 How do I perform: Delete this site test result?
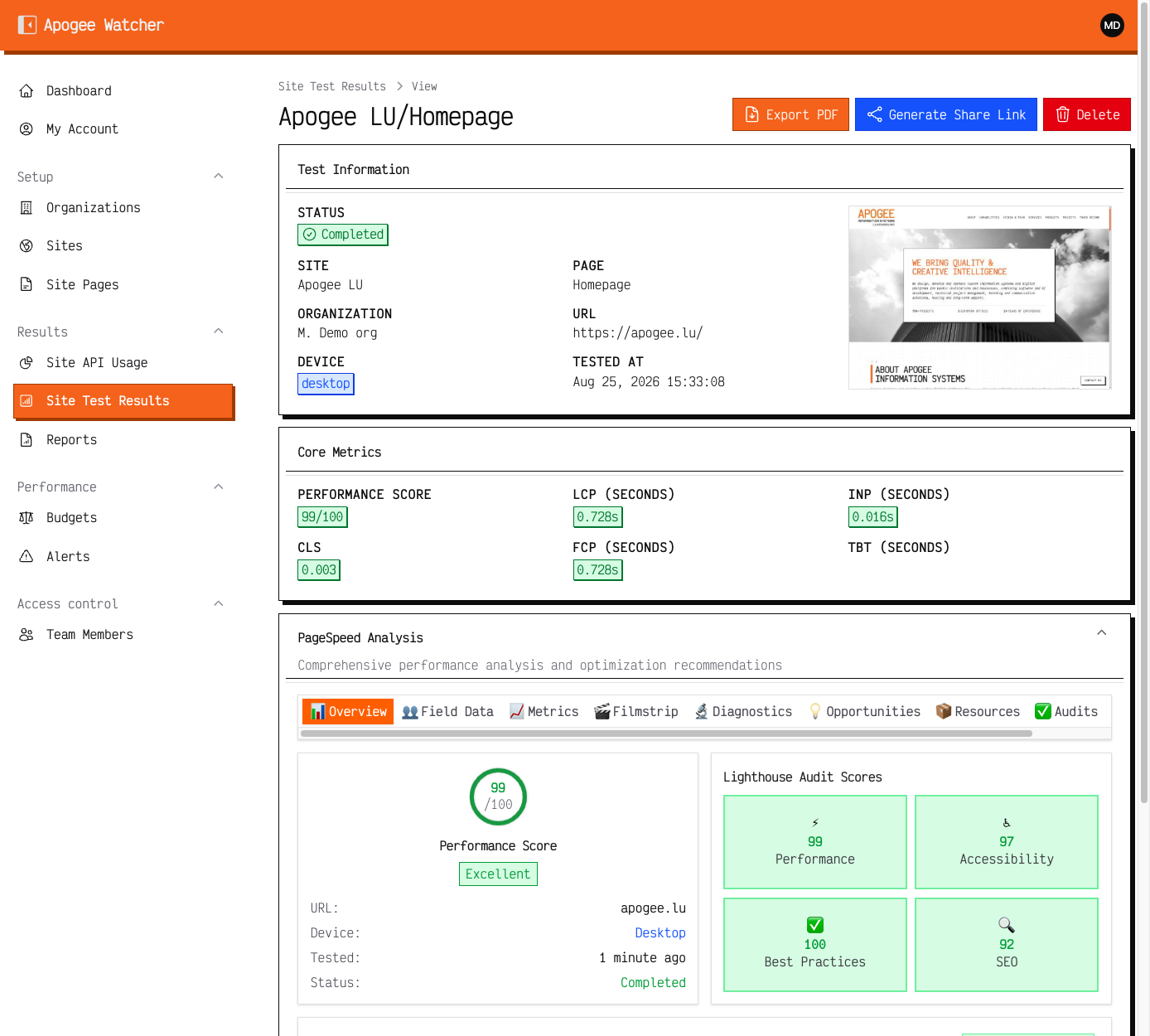click(1087, 114)
